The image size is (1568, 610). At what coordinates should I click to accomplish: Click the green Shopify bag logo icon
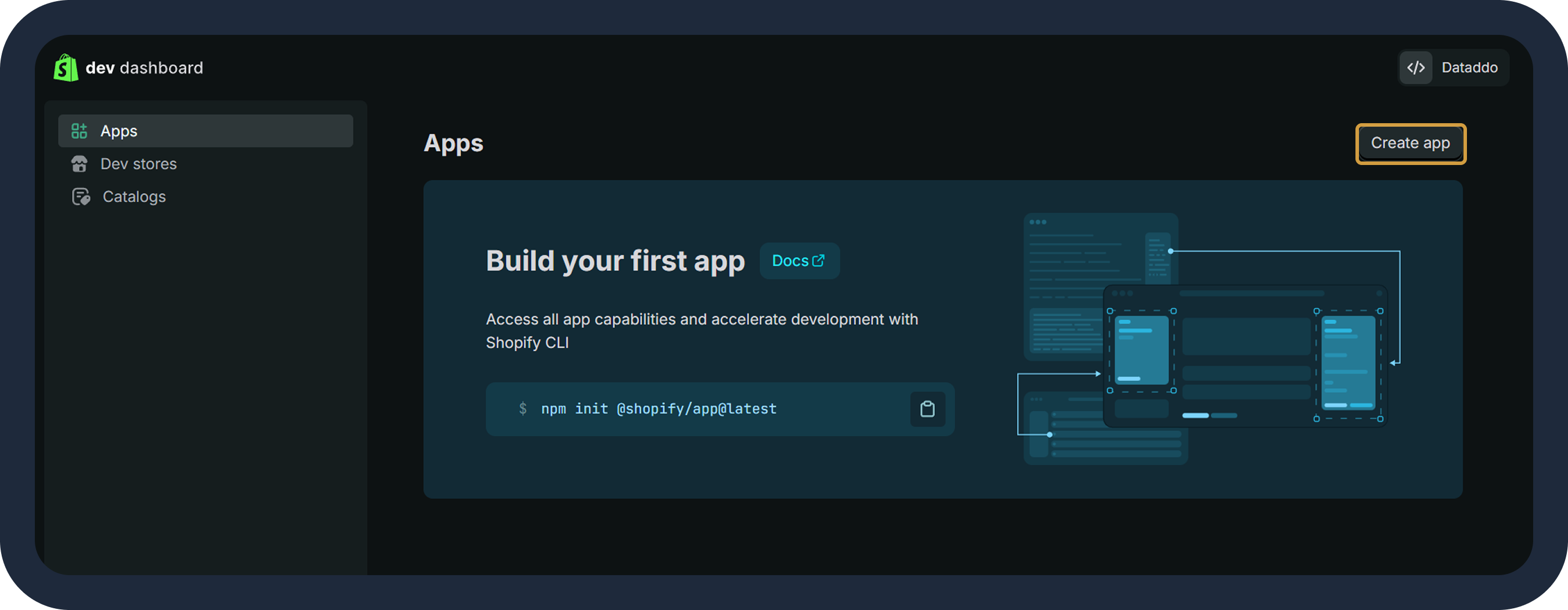tap(66, 67)
